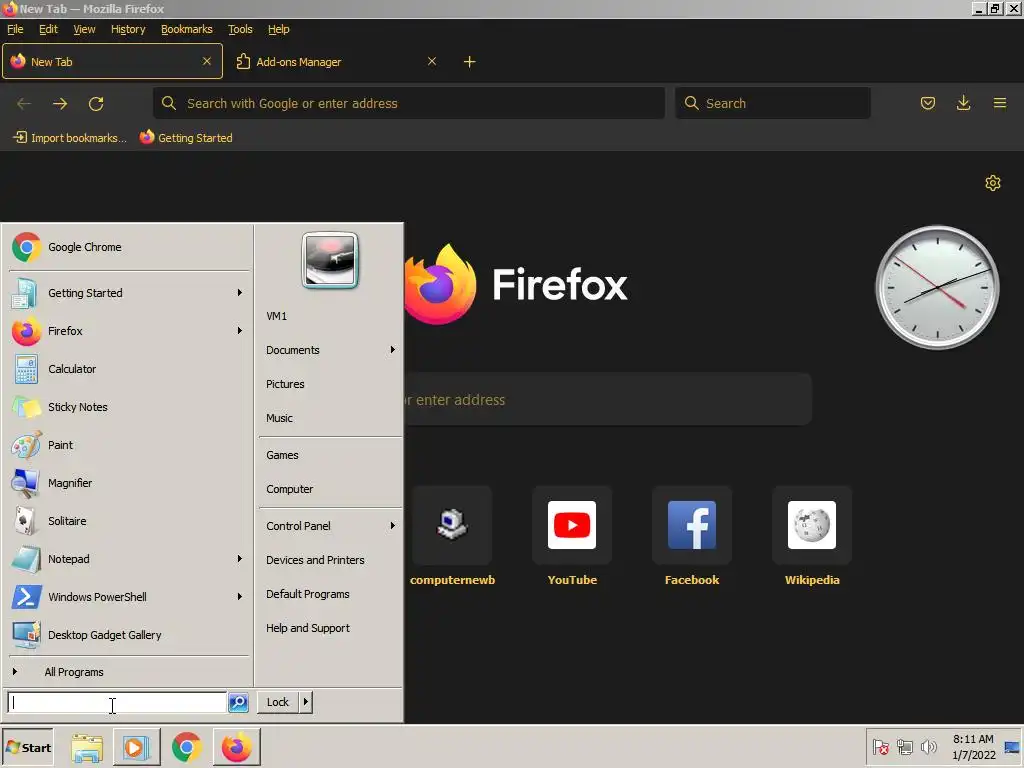This screenshot has width=1024, height=768.
Task: Open File Explorer from taskbar
Action: pyautogui.click(x=86, y=747)
